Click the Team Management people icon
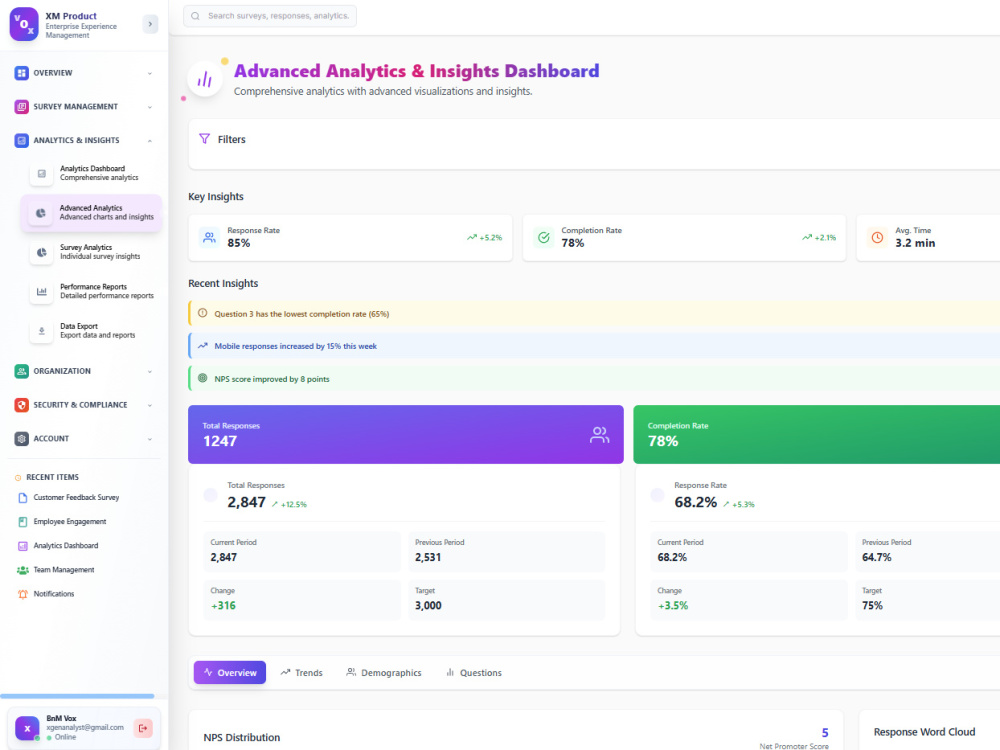This screenshot has width=1000, height=750. coord(23,570)
